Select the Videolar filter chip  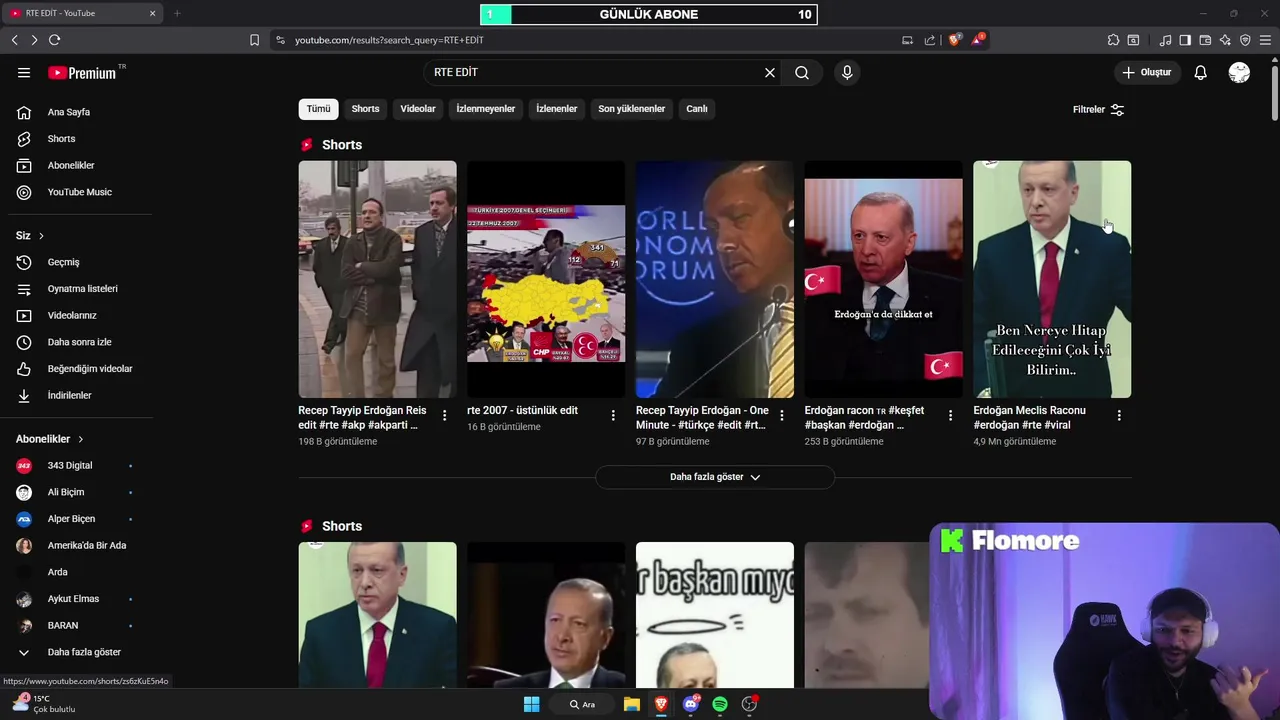(x=418, y=109)
